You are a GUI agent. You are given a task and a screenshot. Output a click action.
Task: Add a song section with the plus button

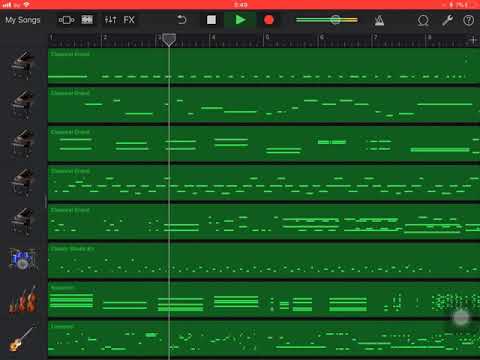point(473,40)
